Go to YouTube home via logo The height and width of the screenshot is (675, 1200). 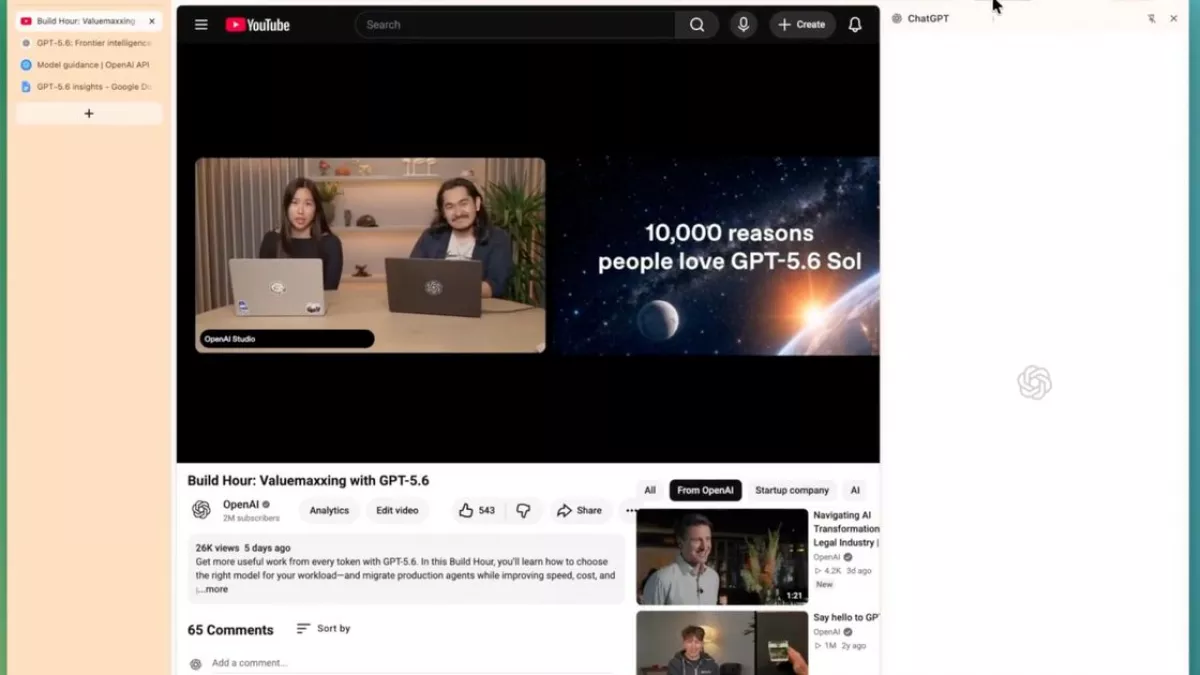257,25
